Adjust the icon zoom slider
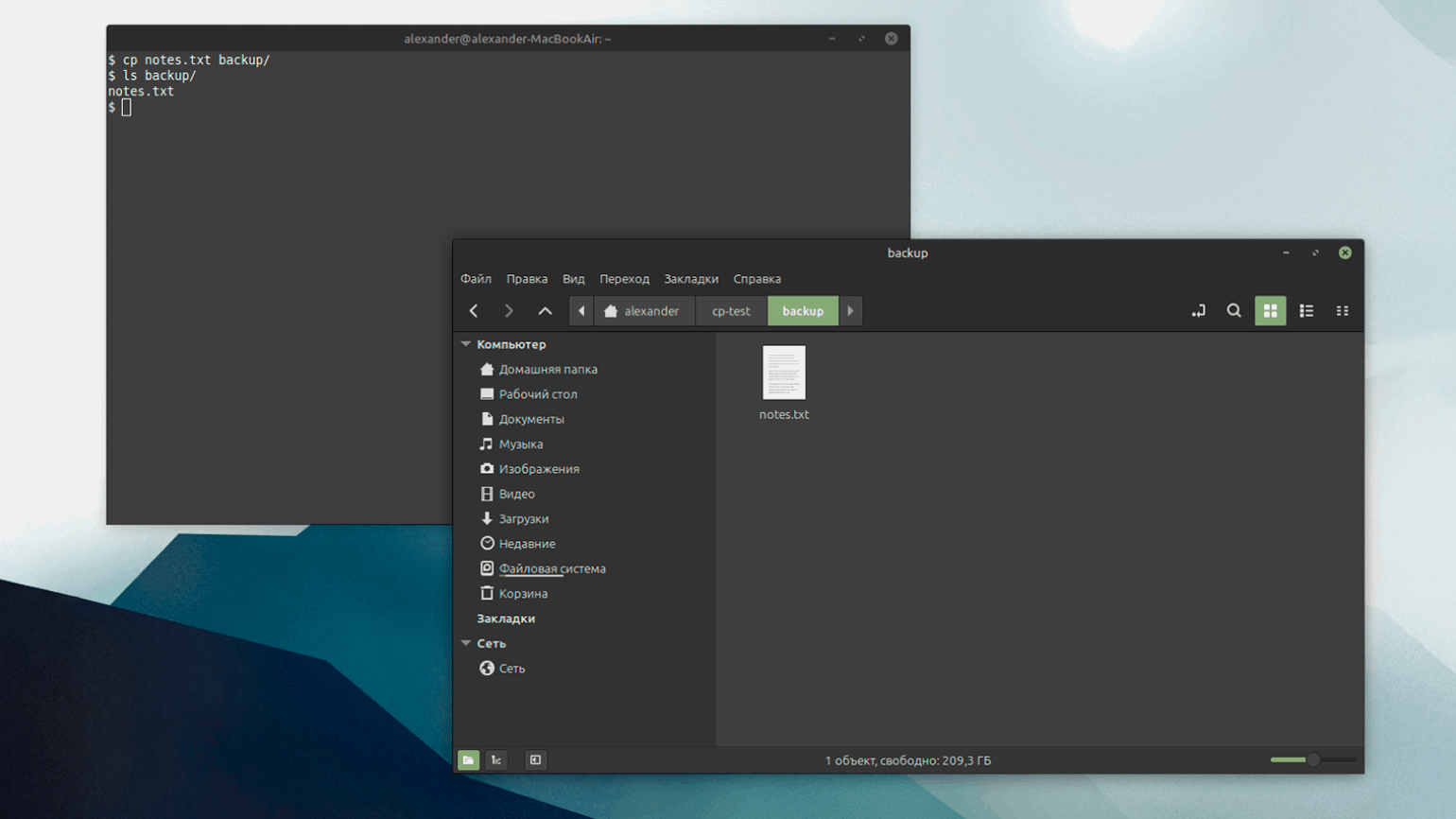This screenshot has width=1456, height=819. (1312, 760)
